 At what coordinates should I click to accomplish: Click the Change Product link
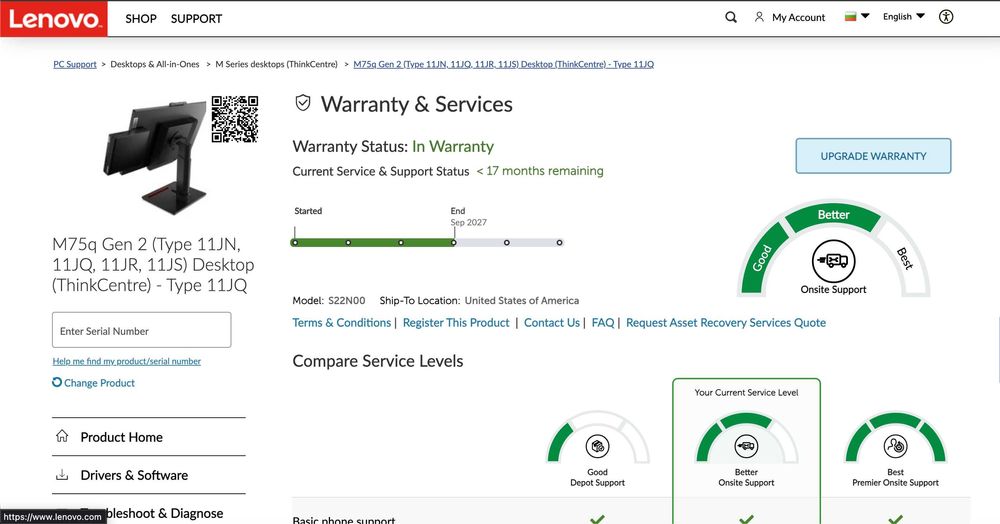pyautogui.click(x=99, y=382)
